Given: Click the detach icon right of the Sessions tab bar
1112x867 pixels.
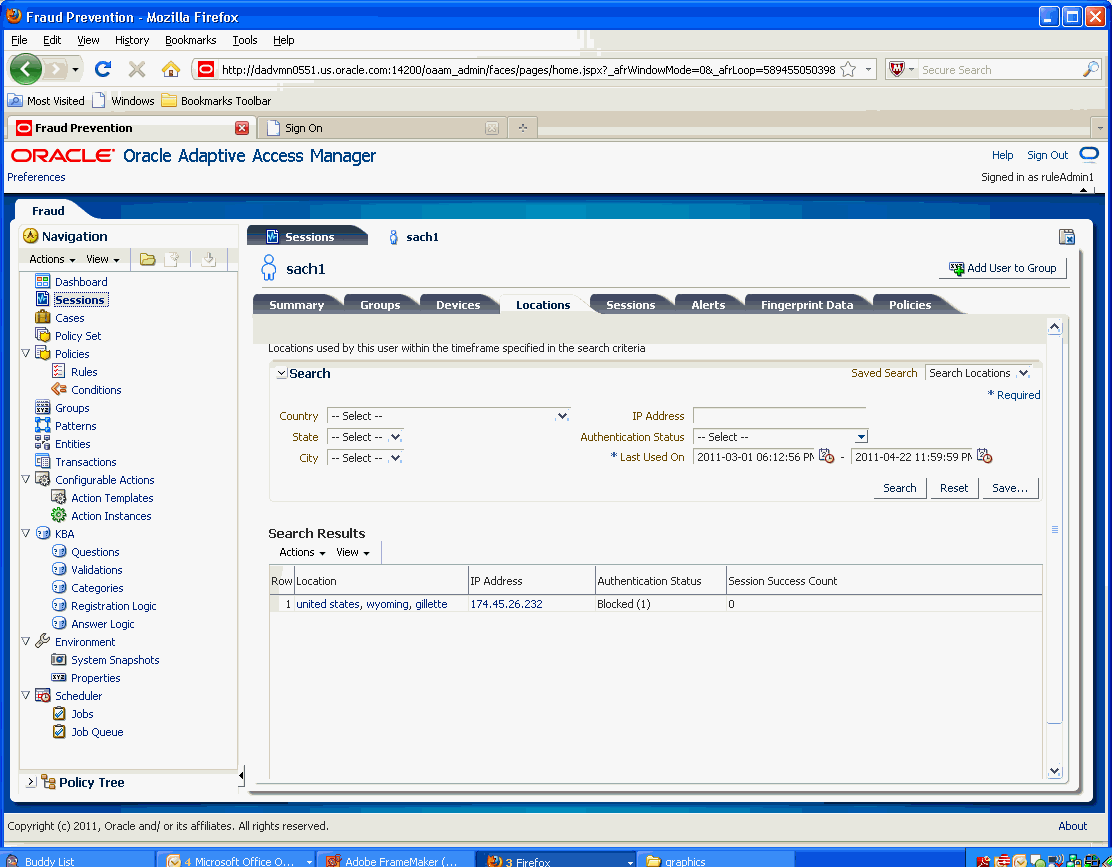Looking at the screenshot, I should coord(1066,236).
